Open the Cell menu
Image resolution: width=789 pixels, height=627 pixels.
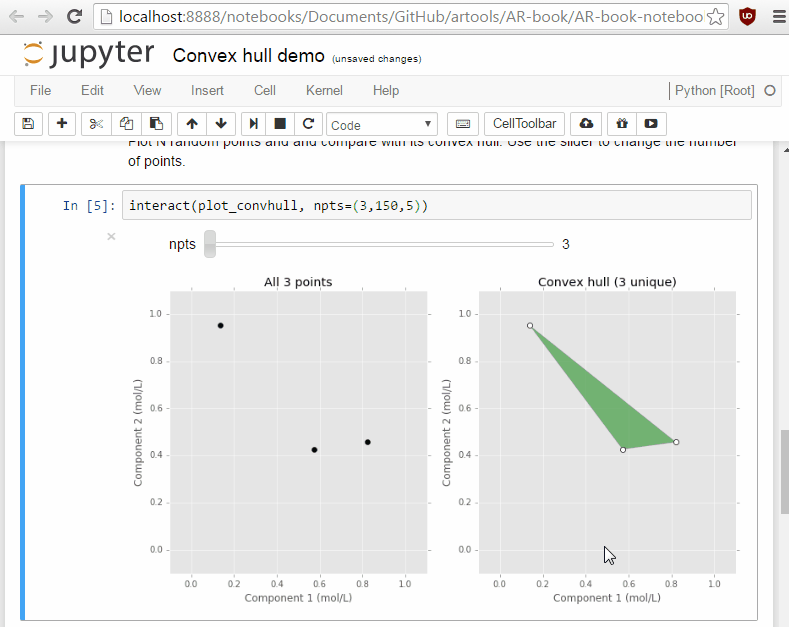tap(264, 90)
